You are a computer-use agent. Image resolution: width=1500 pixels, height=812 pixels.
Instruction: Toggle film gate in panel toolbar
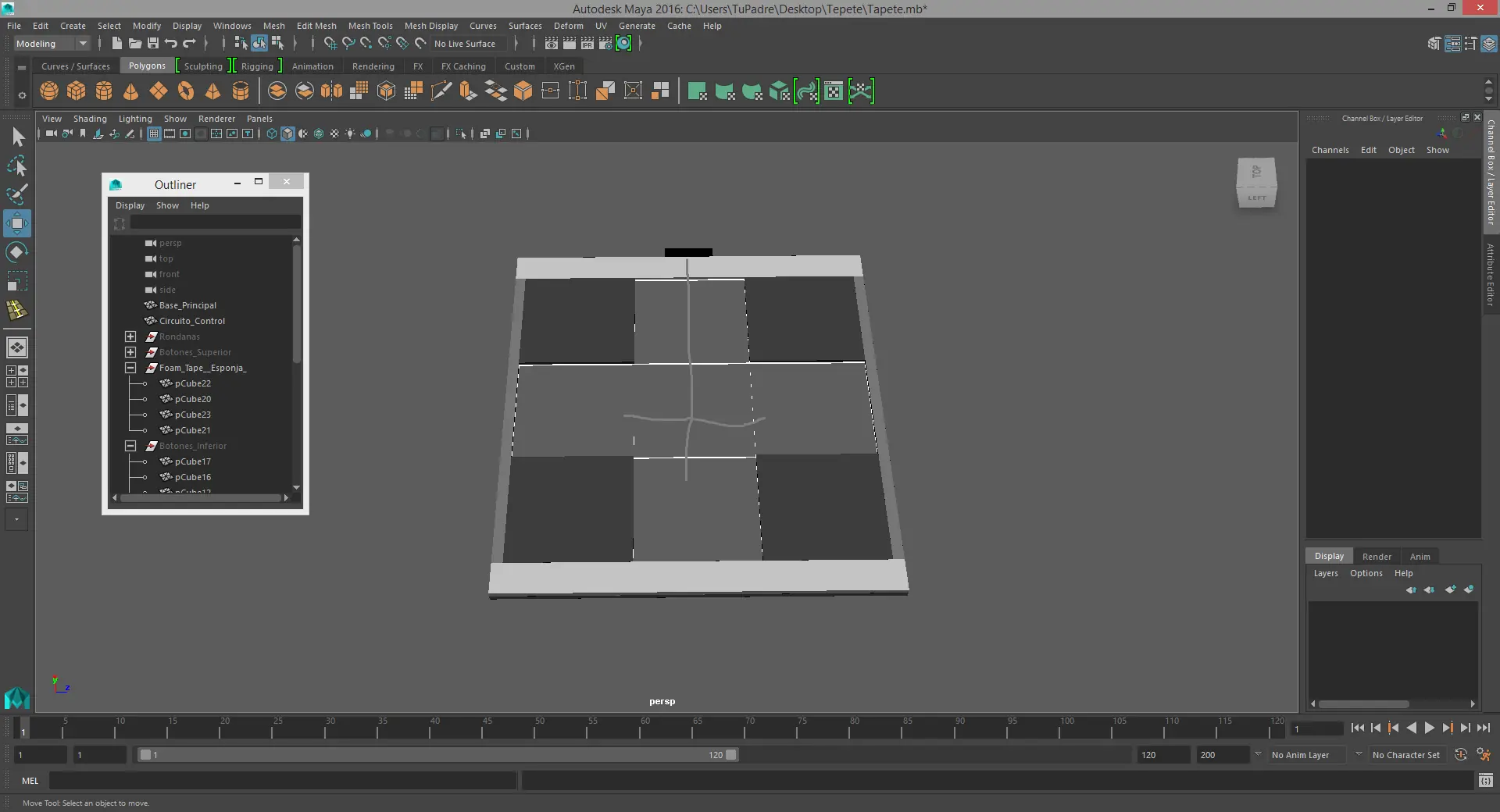(170, 134)
